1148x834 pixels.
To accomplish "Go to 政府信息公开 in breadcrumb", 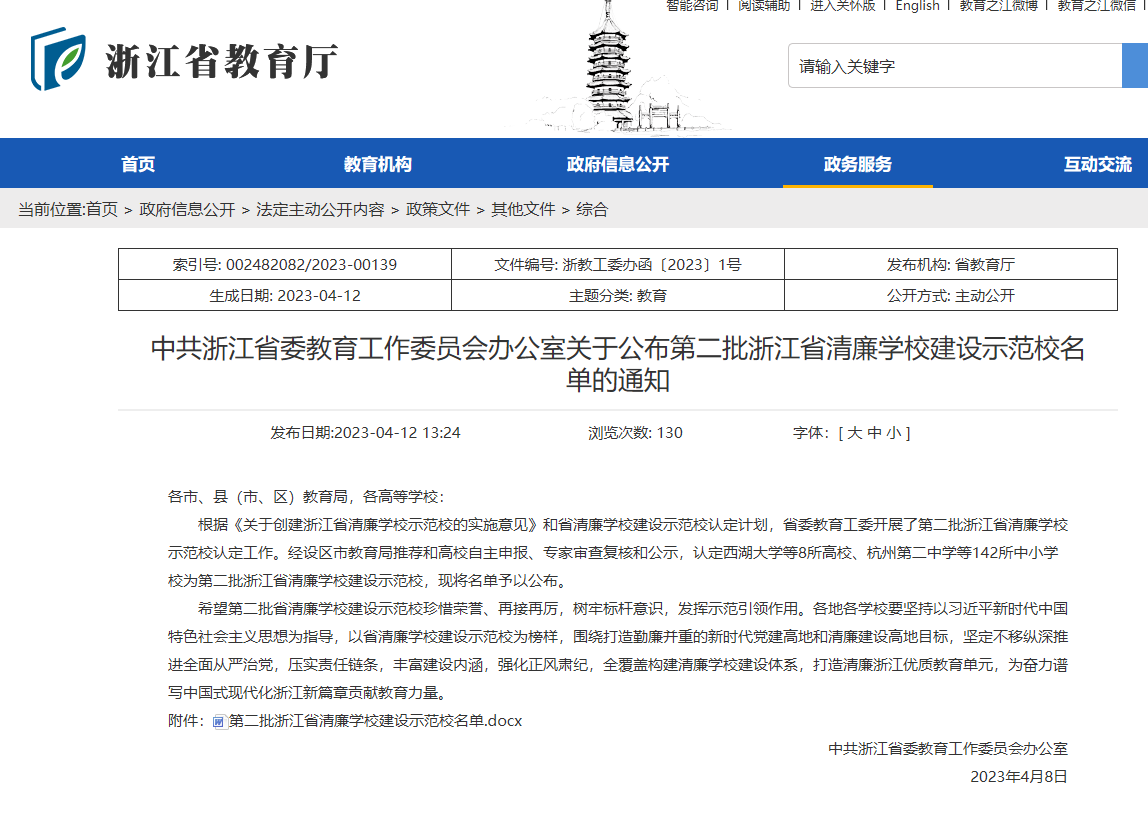I will tap(187, 209).
